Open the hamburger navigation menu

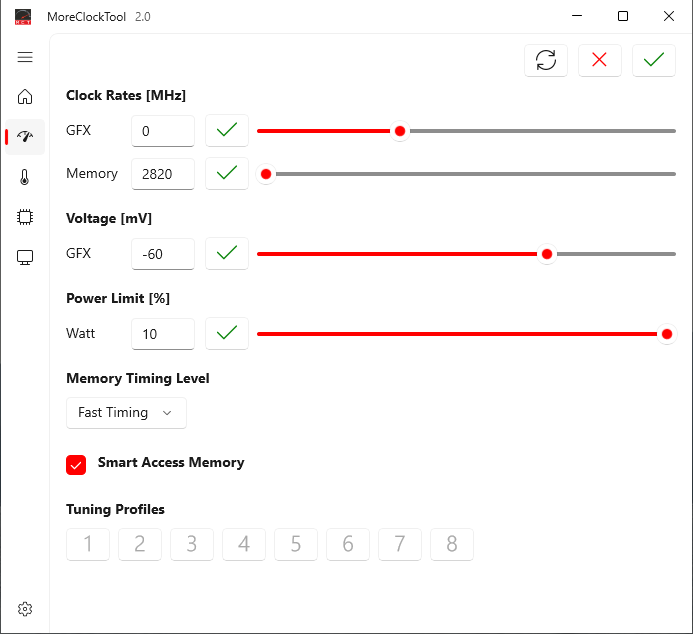25,57
